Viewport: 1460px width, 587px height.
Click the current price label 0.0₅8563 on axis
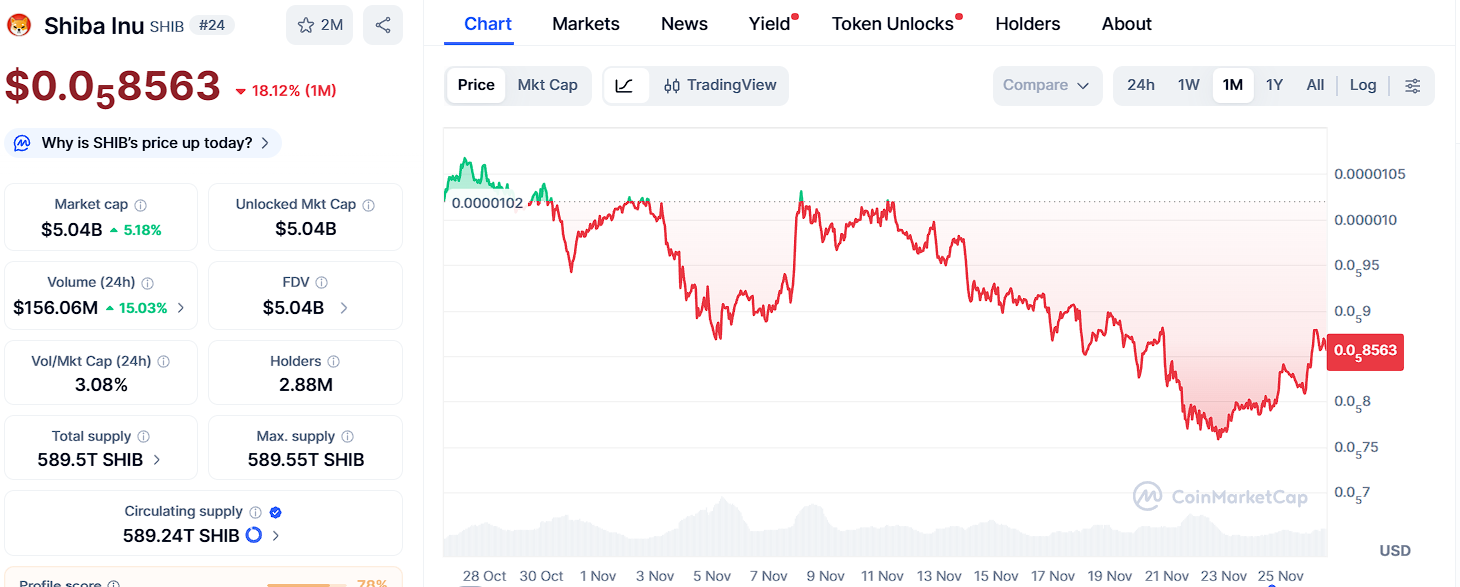coord(1365,351)
